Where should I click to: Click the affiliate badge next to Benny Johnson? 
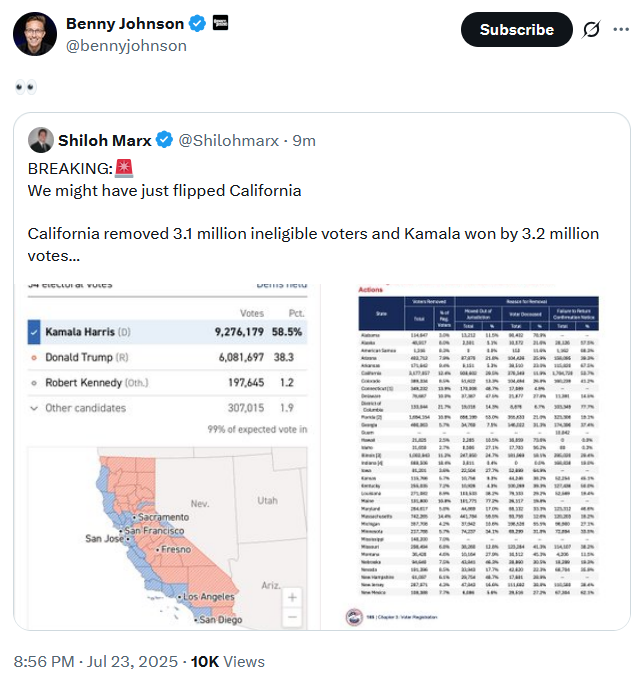coord(220,23)
